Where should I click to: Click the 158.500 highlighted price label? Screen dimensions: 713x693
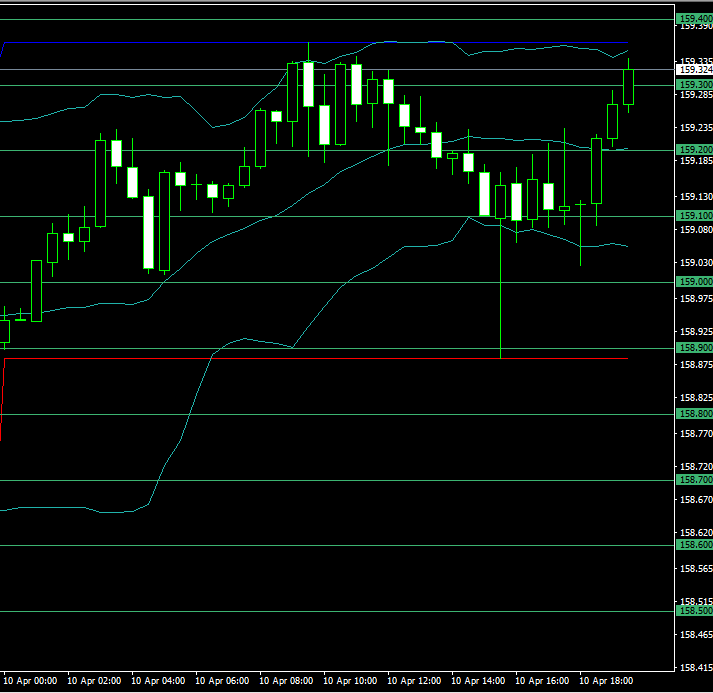click(x=694, y=611)
